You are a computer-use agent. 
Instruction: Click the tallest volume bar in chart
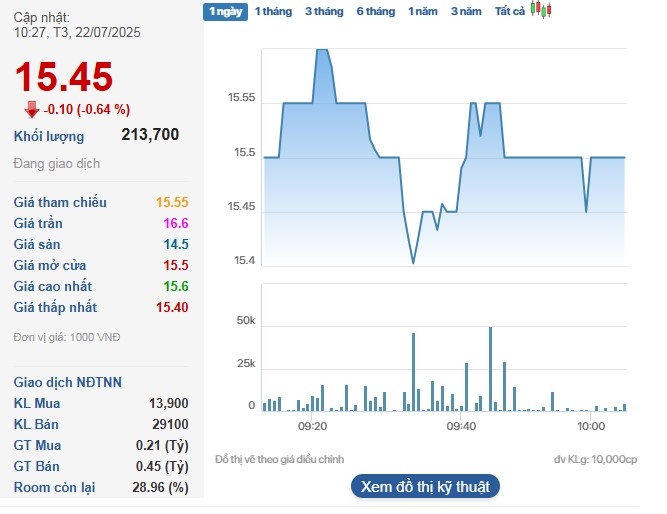(491, 368)
